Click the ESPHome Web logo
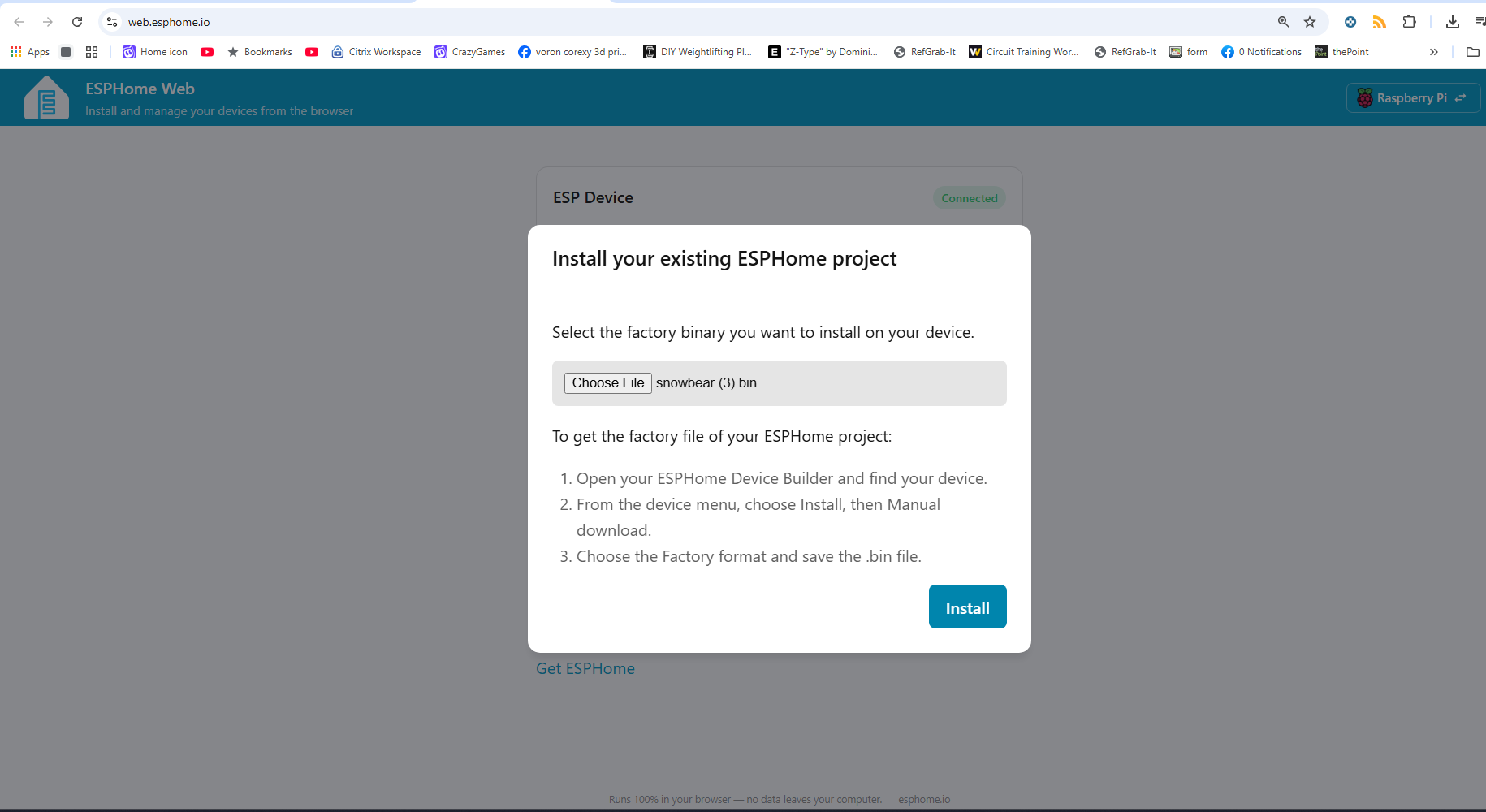Screen dimensions: 1486x812 click(x=46, y=97)
